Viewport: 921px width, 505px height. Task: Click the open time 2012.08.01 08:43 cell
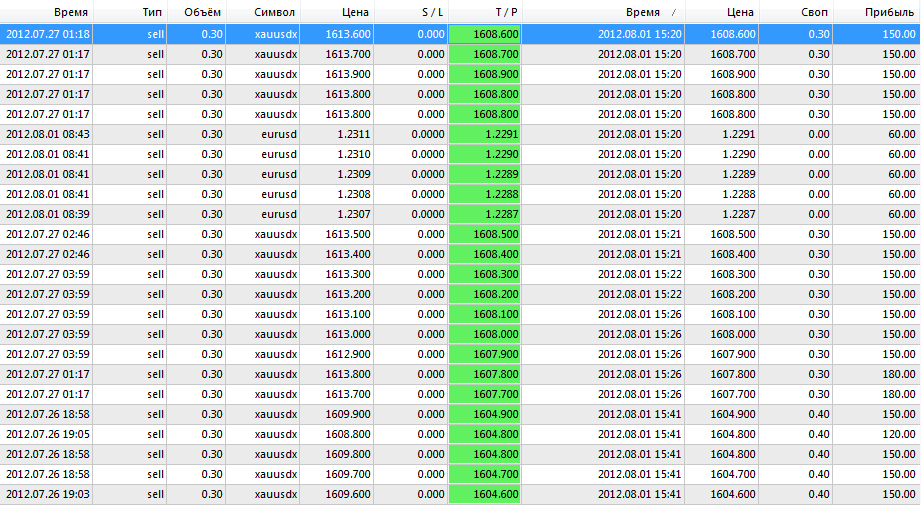46,134
